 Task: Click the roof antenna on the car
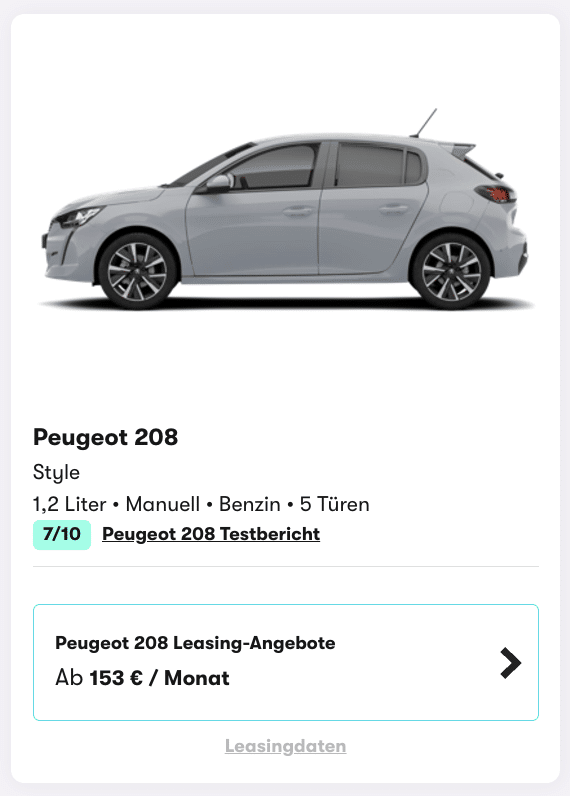pyautogui.click(x=424, y=123)
